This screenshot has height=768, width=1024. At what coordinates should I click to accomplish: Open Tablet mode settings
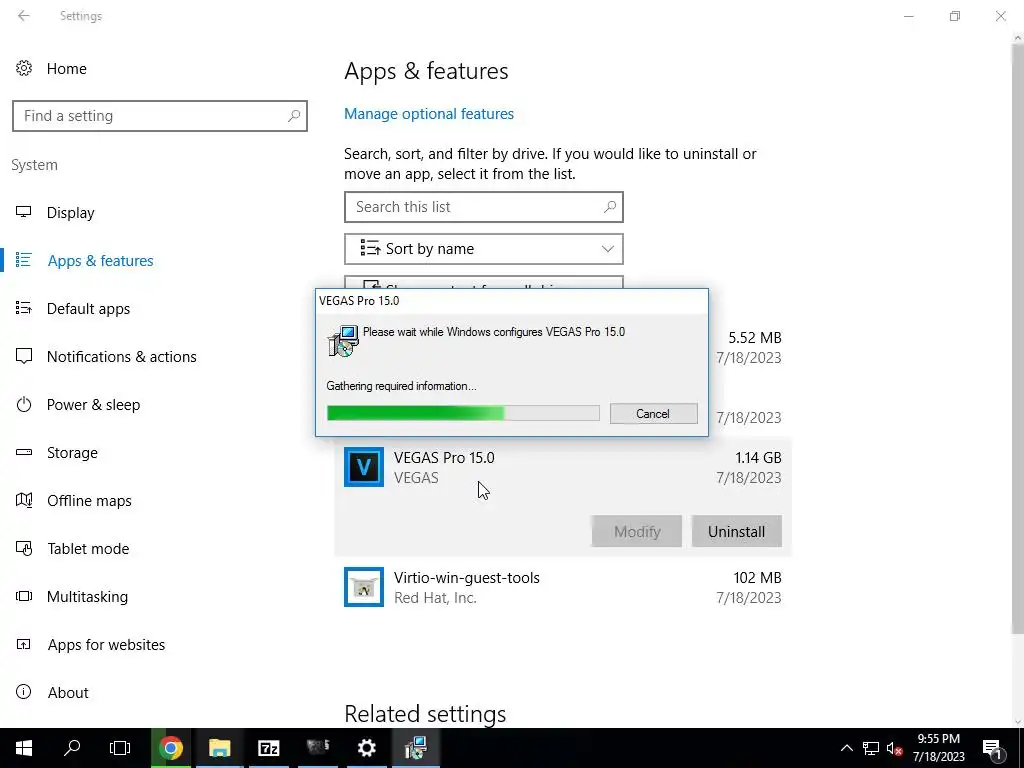88,549
